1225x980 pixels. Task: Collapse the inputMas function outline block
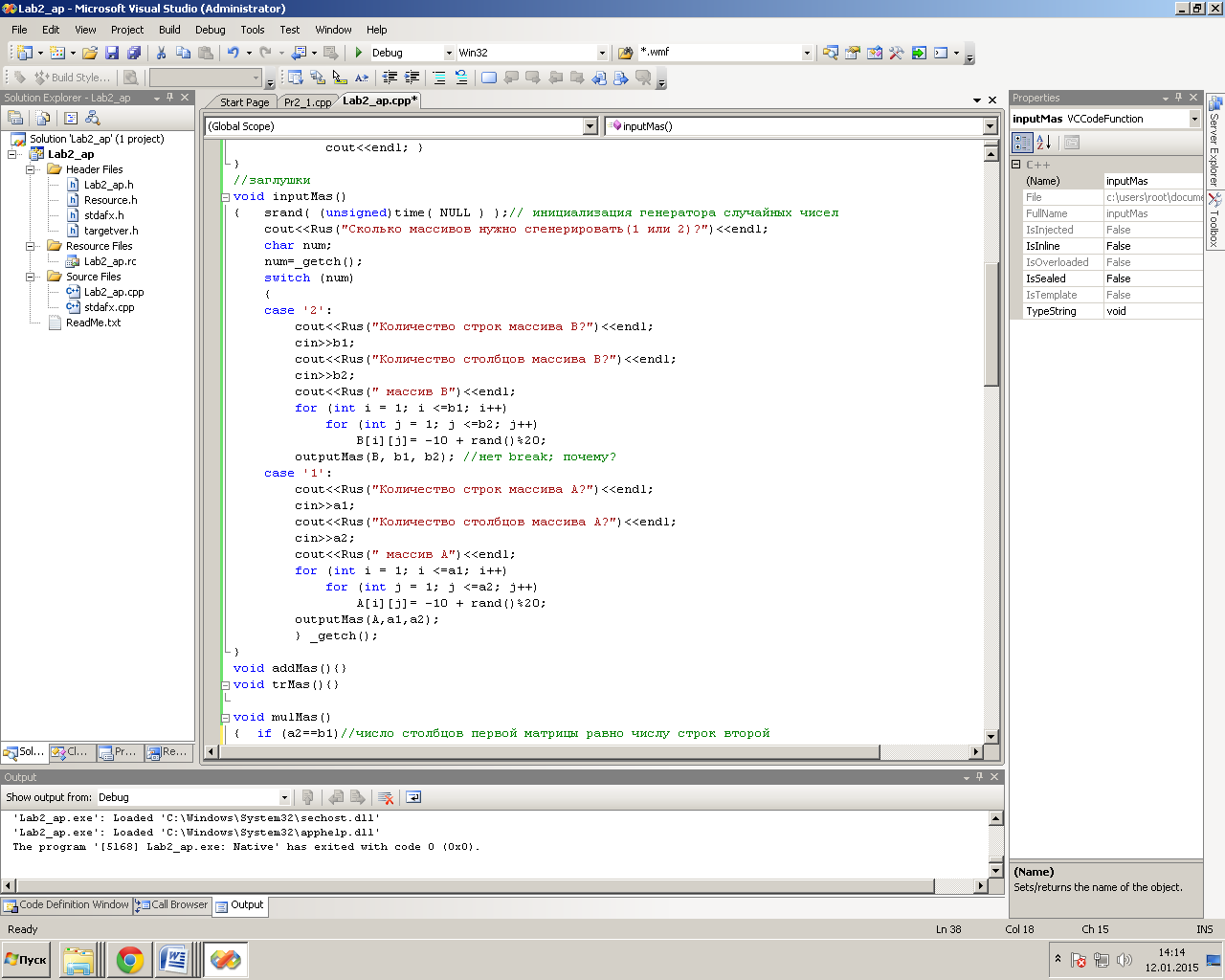(226, 197)
